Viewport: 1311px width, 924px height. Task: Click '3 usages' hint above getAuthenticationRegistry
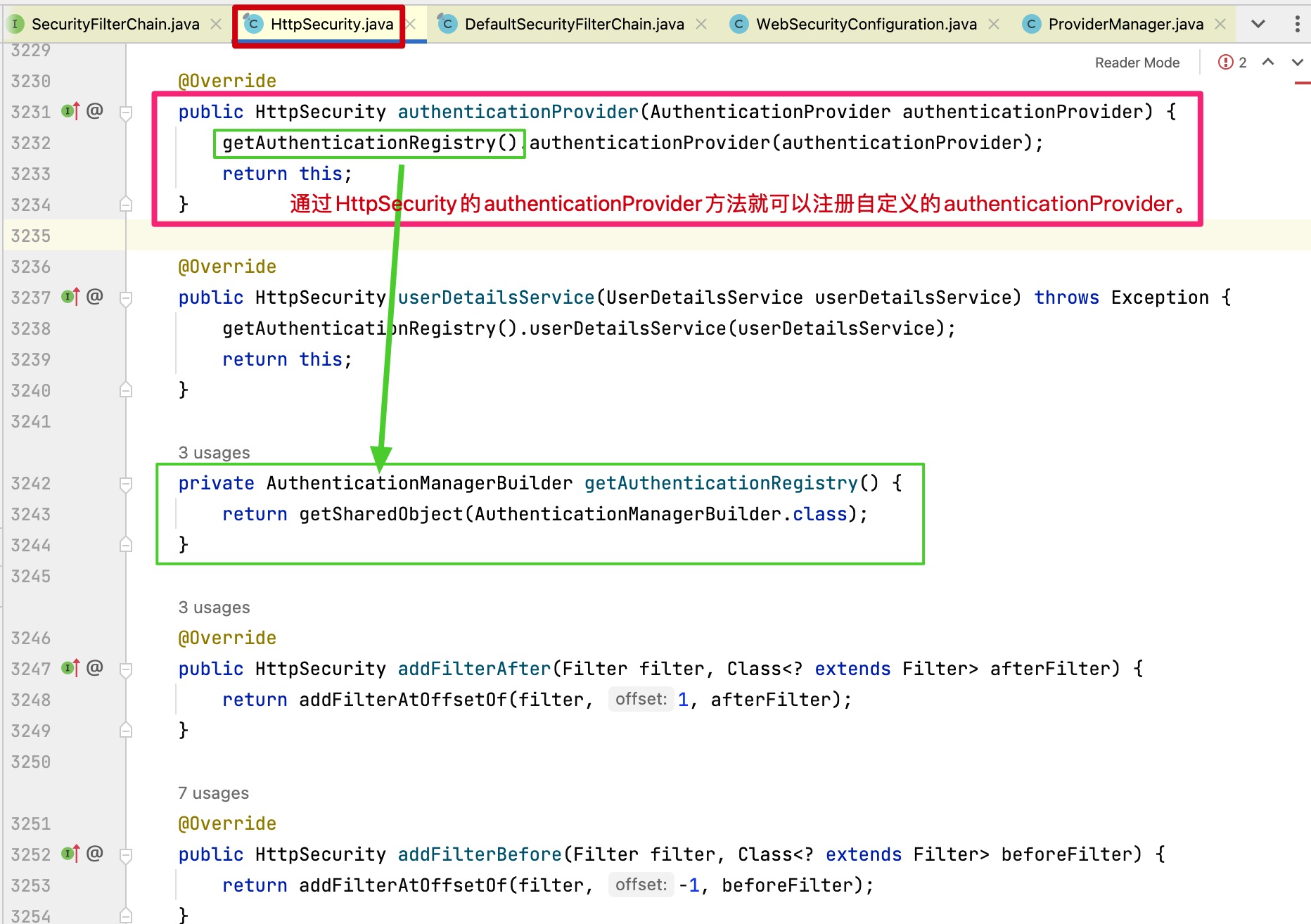pos(214,452)
